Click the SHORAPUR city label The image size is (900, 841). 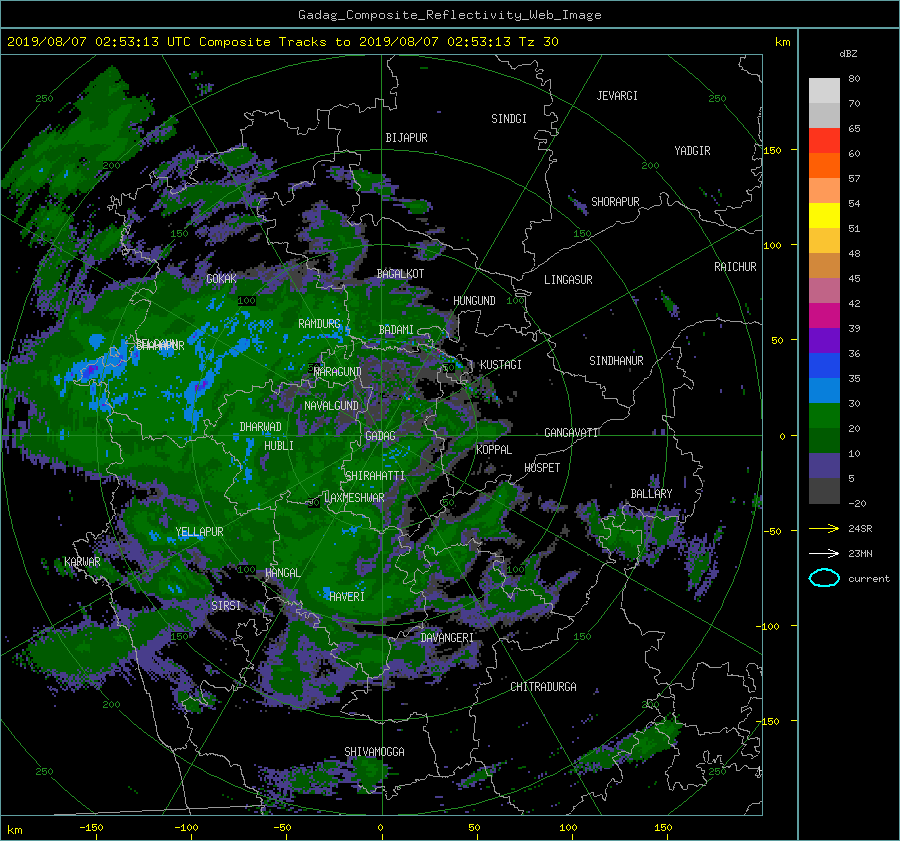click(615, 201)
